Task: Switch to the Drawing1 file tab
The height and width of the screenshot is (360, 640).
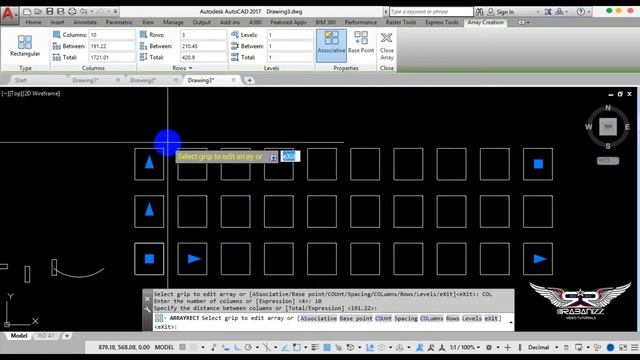Action: (x=85, y=80)
